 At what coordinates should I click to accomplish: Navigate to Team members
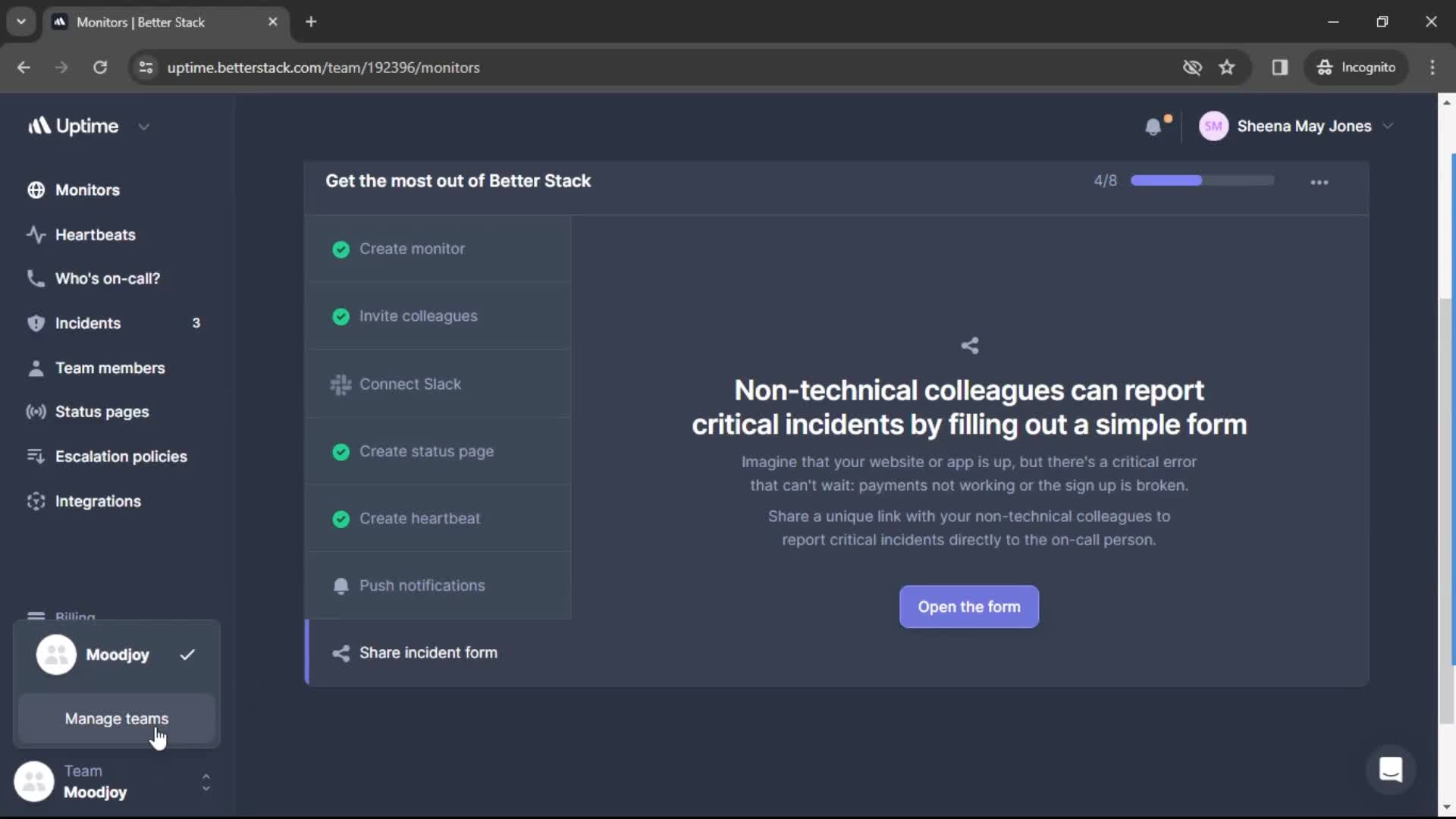110,368
